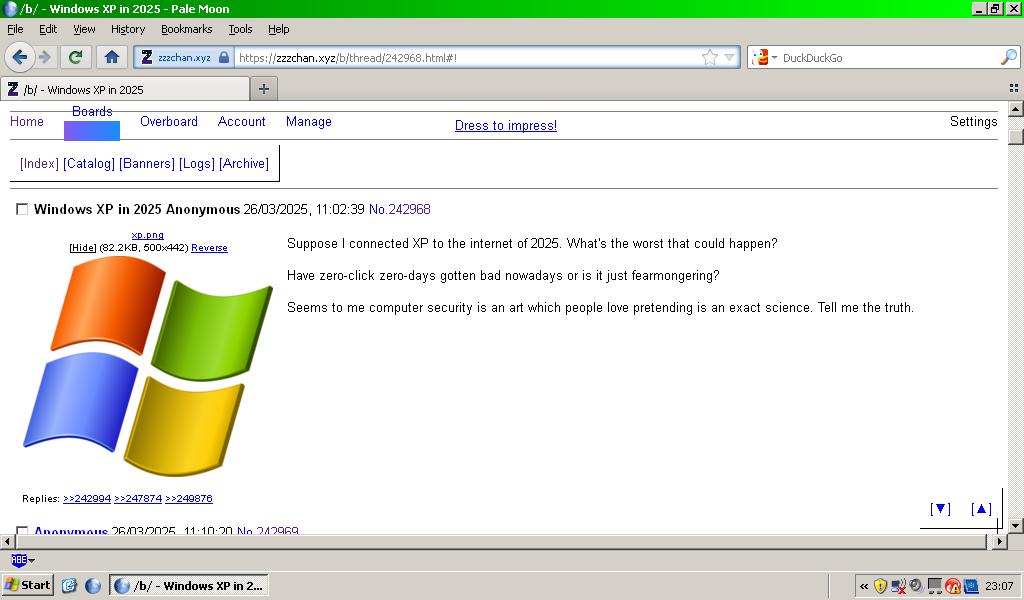This screenshot has width=1024, height=600.
Task: Follow the 'Dress to impress!' link
Action: coord(506,125)
